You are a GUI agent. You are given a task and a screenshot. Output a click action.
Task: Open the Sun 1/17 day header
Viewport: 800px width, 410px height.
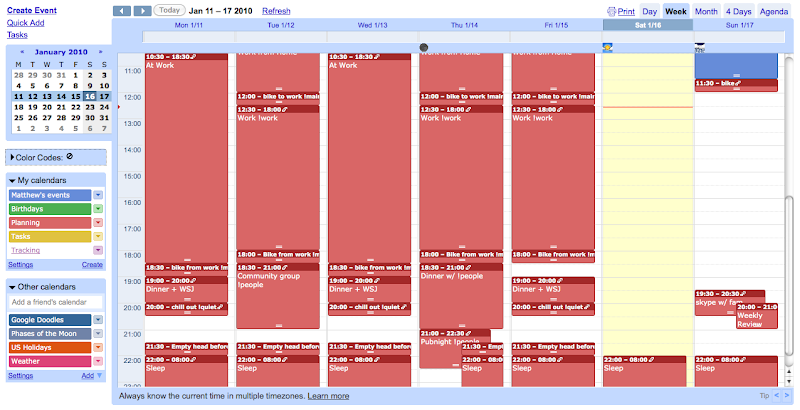click(x=739, y=25)
